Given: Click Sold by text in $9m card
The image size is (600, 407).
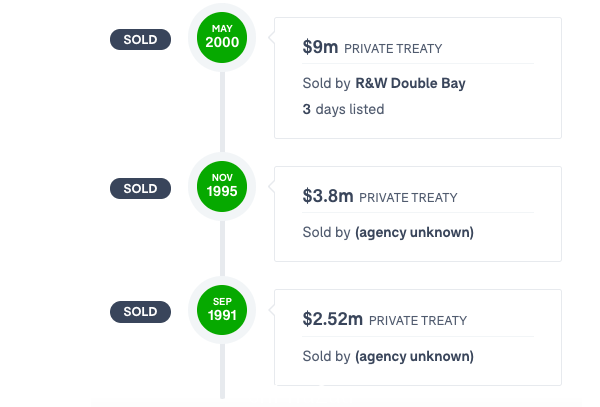Looking at the screenshot, I should (x=326, y=83).
